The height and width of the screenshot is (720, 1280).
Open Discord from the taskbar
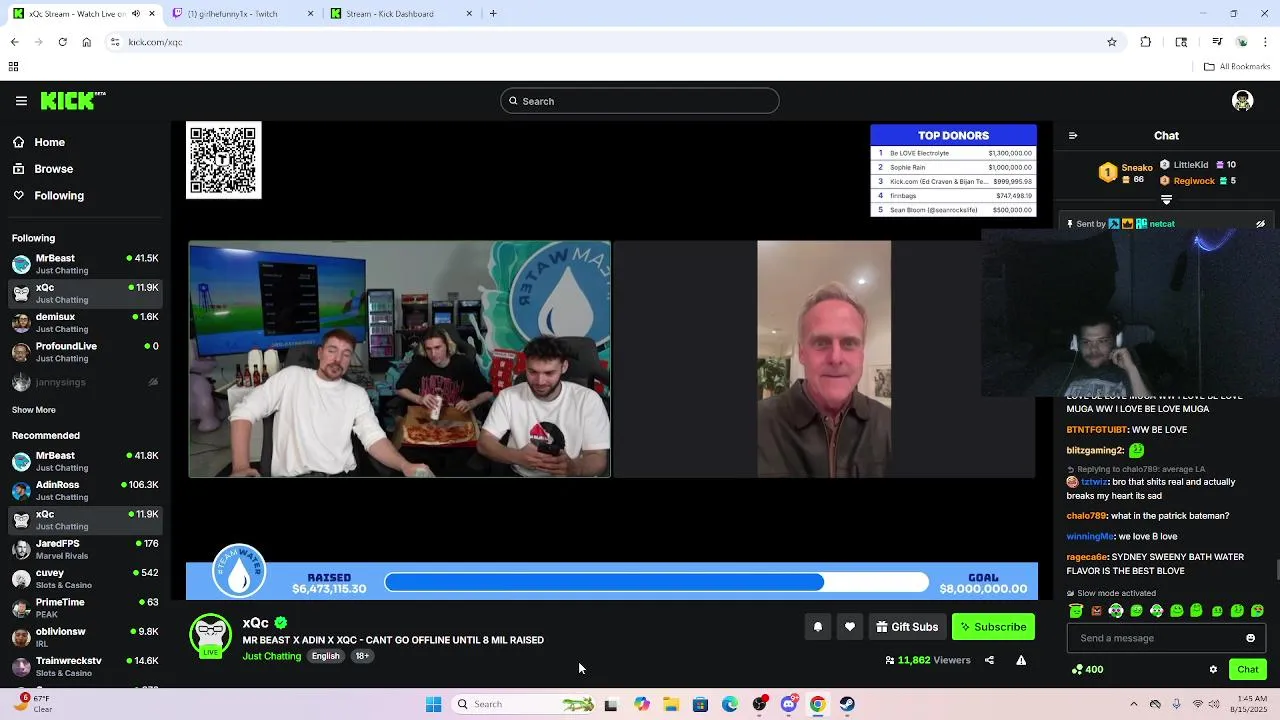click(789, 704)
